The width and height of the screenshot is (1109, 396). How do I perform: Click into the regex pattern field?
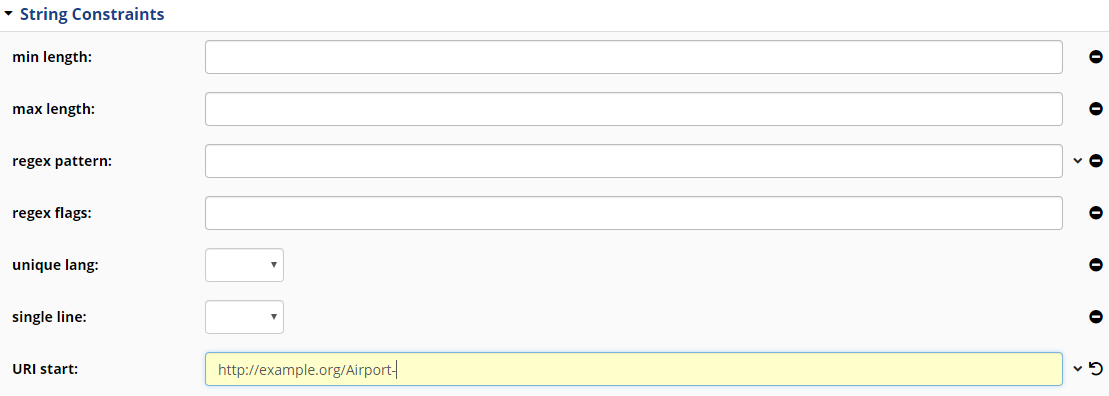click(x=634, y=161)
